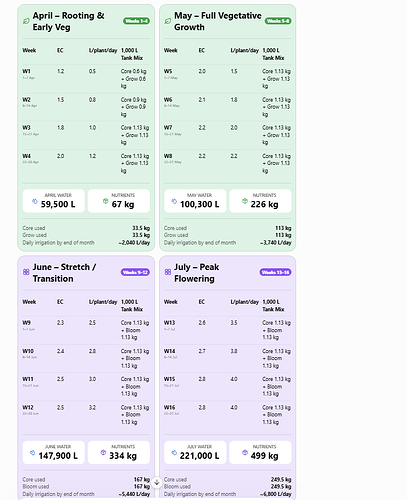Image resolution: width=407 pixels, height=500 pixels.
Task: Click the Weeks 5-8 badge
Action: pyautogui.click(x=278, y=21)
